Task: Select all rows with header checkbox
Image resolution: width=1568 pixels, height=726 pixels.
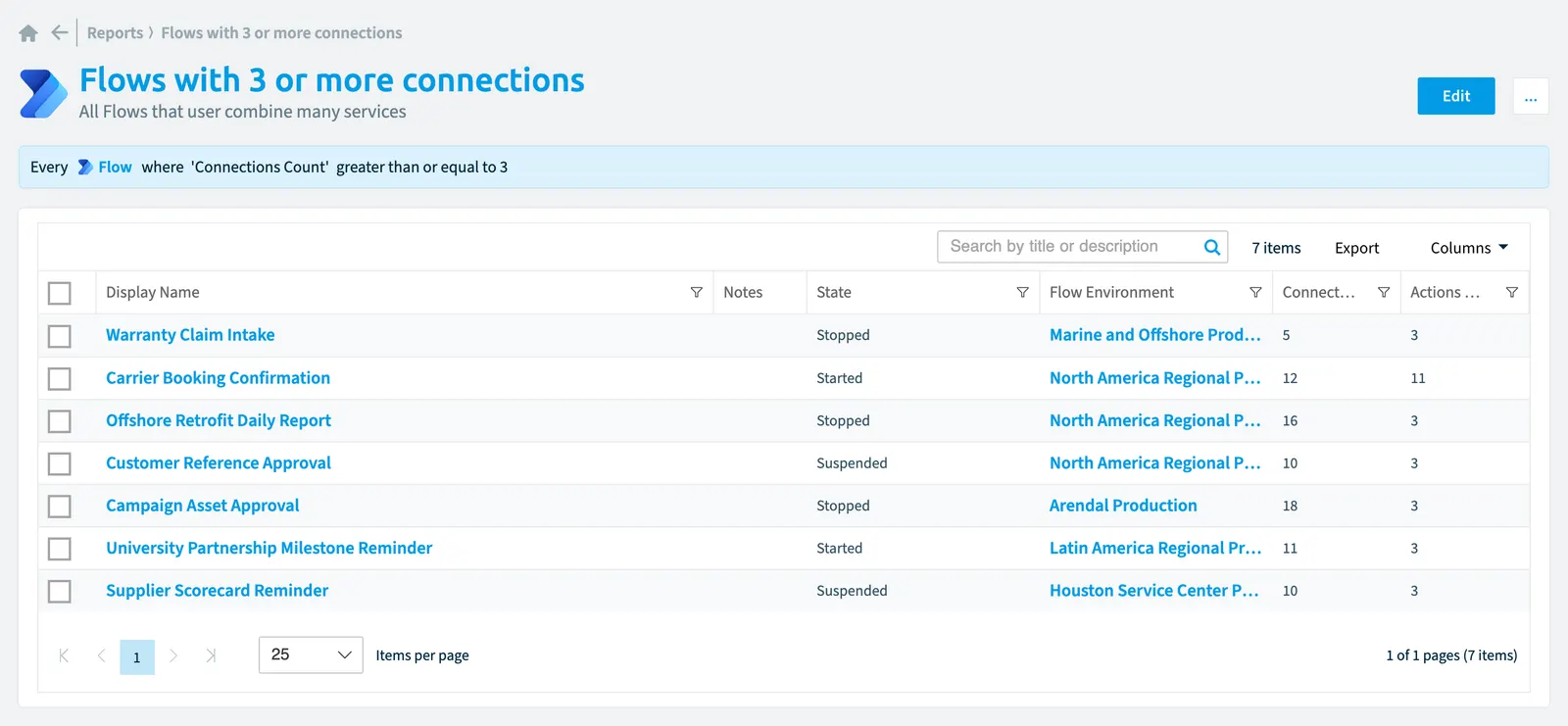Action: [60, 293]
